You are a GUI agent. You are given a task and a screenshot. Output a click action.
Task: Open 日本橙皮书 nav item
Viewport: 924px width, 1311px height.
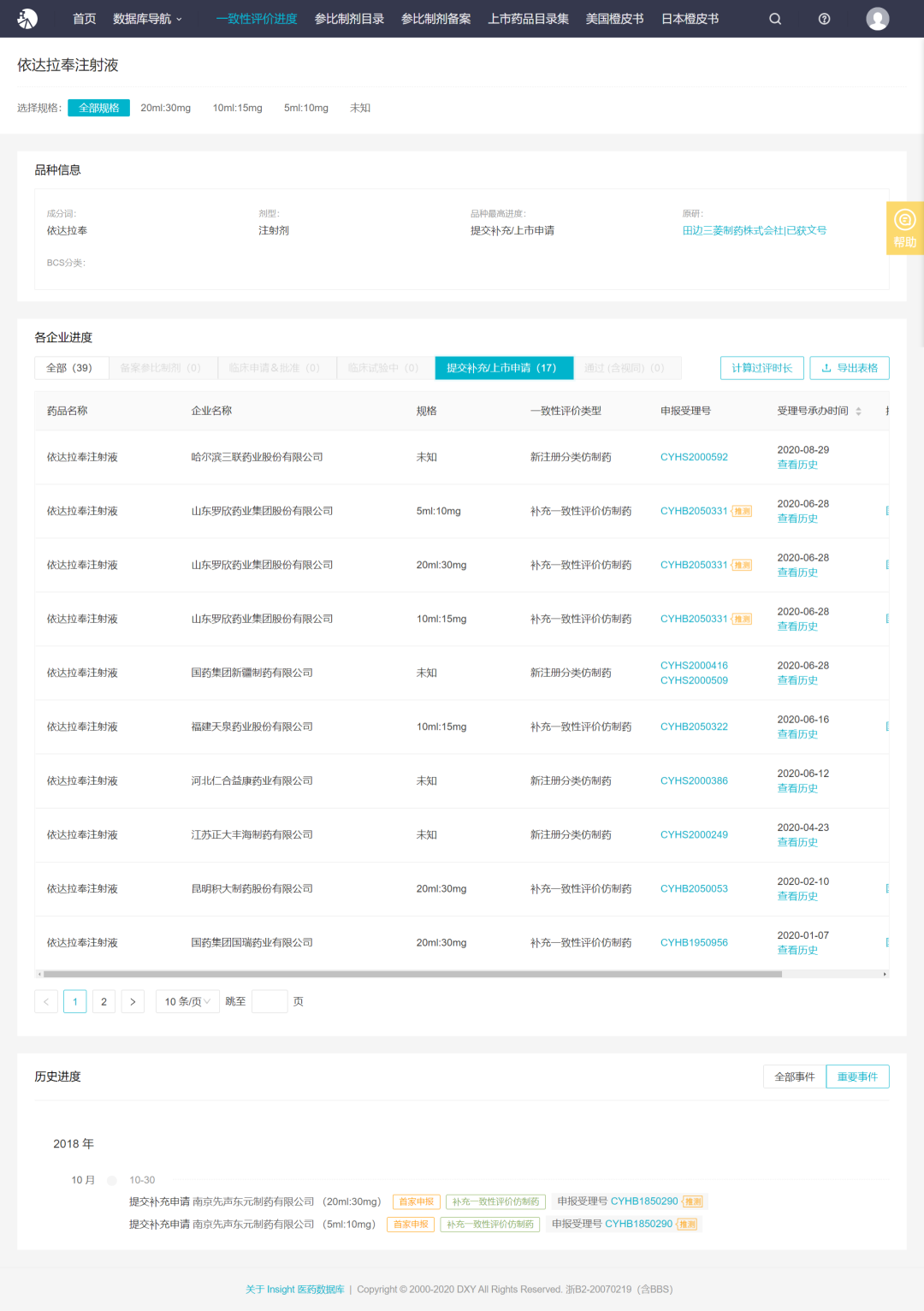click(690, 19)
